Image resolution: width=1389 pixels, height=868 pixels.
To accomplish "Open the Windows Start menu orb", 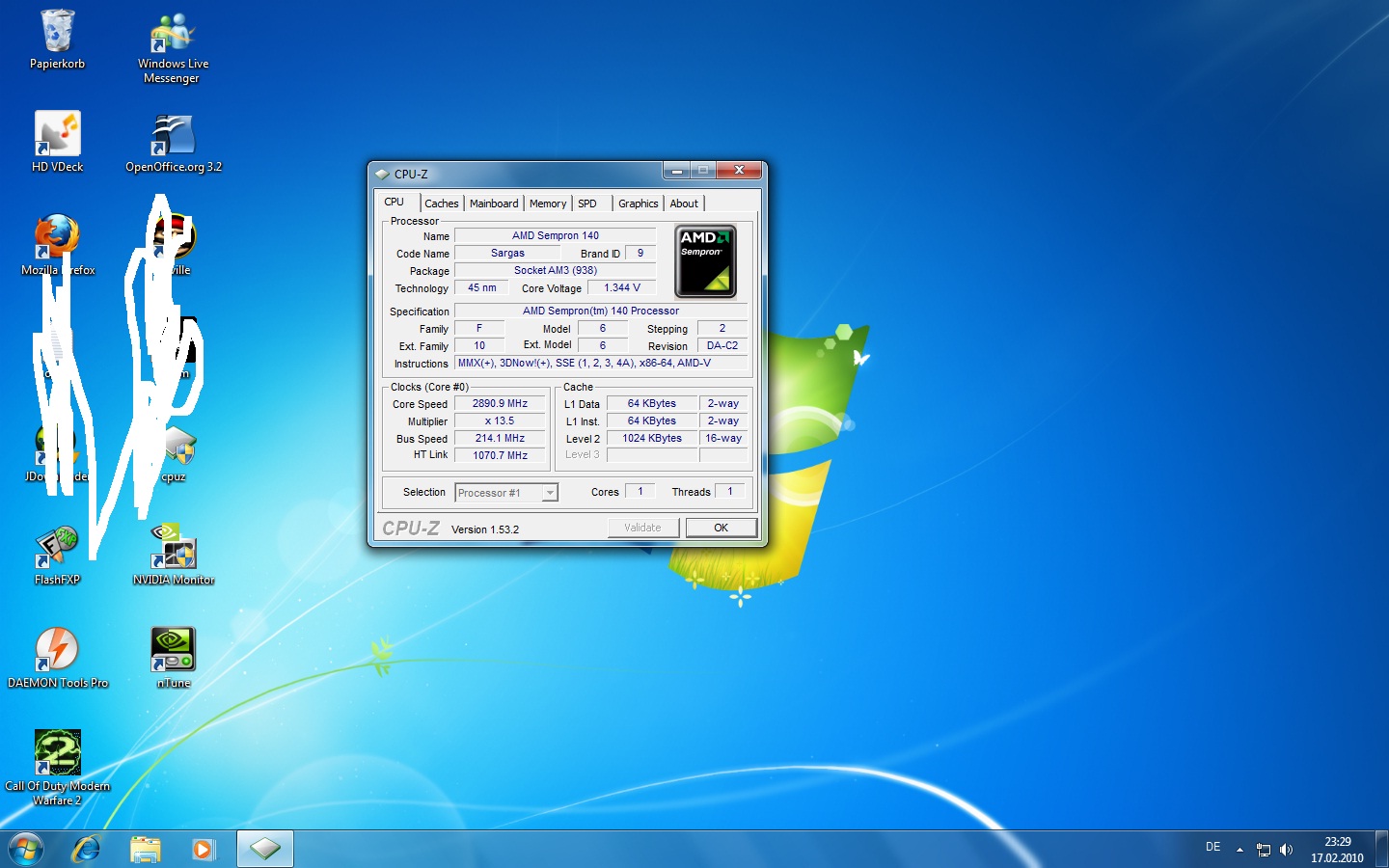I will coord(25,849).
